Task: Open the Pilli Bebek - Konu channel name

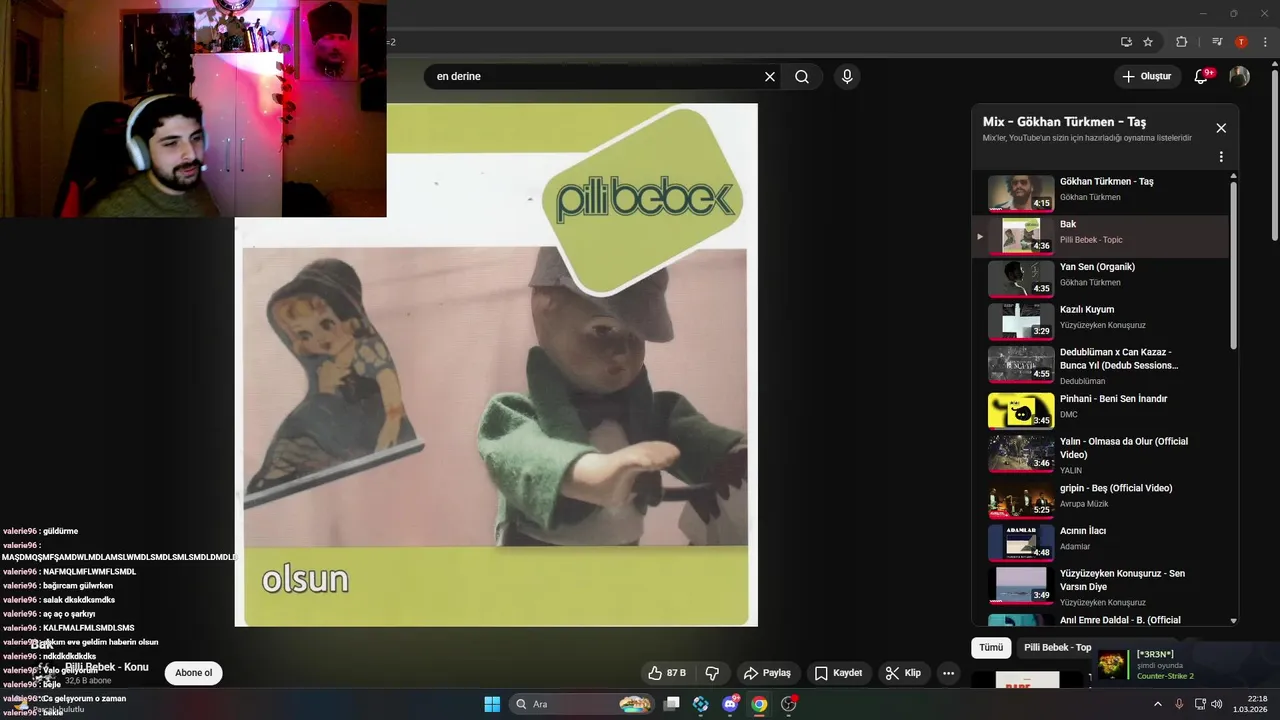Action: tap(107, 667)
